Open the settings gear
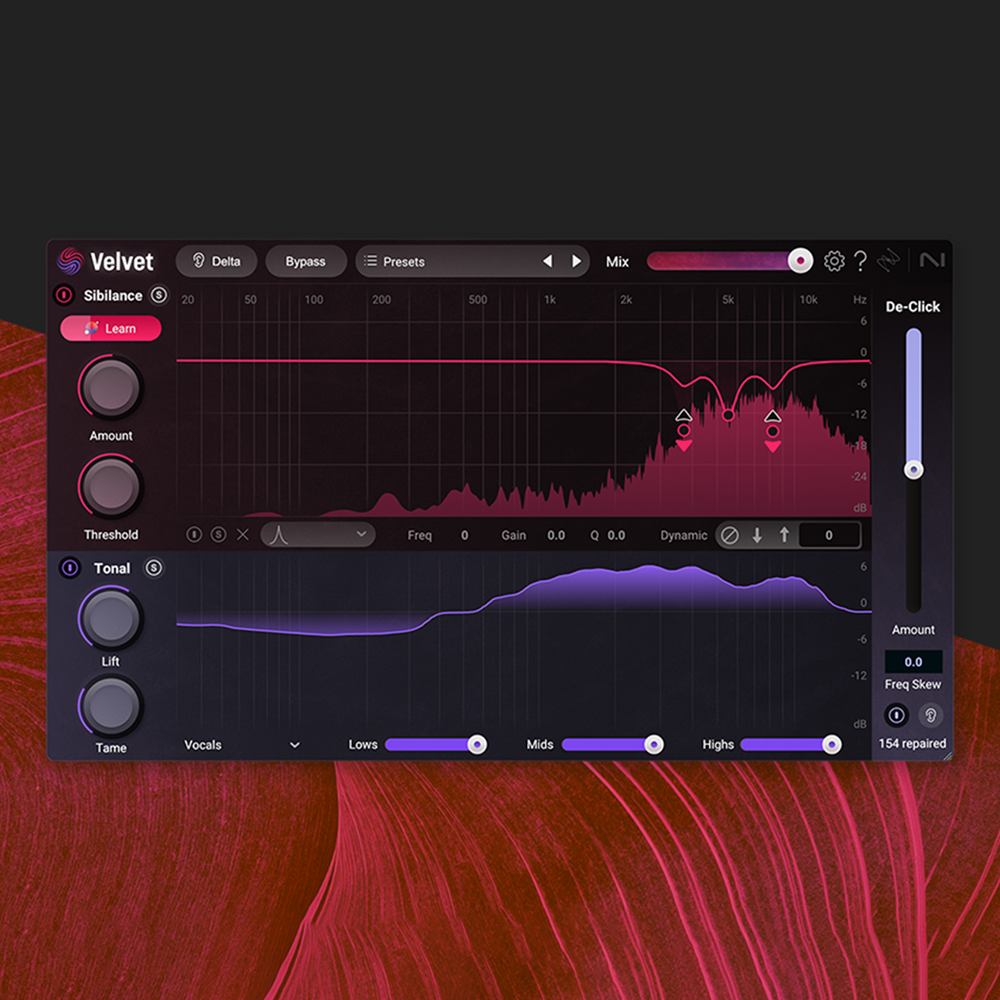Viewport: 1000px width, 1000px height. pyautogui.click(x=834, y=261)
